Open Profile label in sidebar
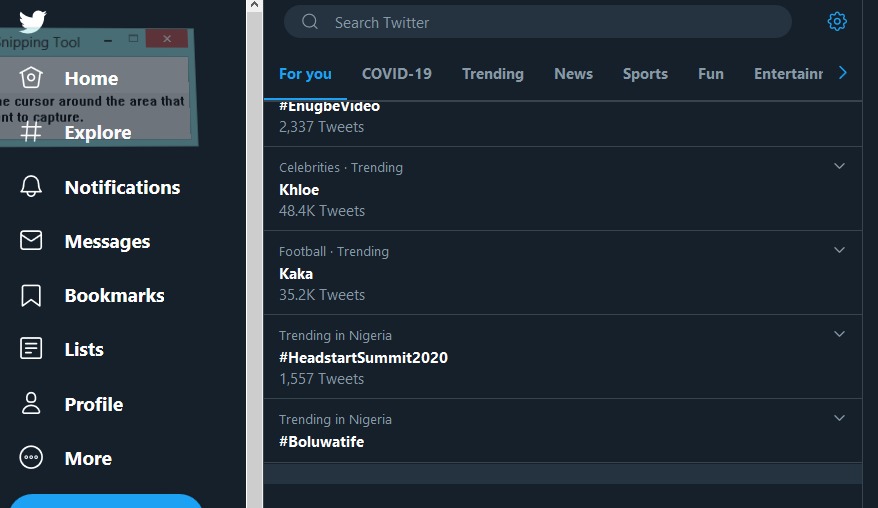The width and height of the screenshot is (878, 508). 94,404
